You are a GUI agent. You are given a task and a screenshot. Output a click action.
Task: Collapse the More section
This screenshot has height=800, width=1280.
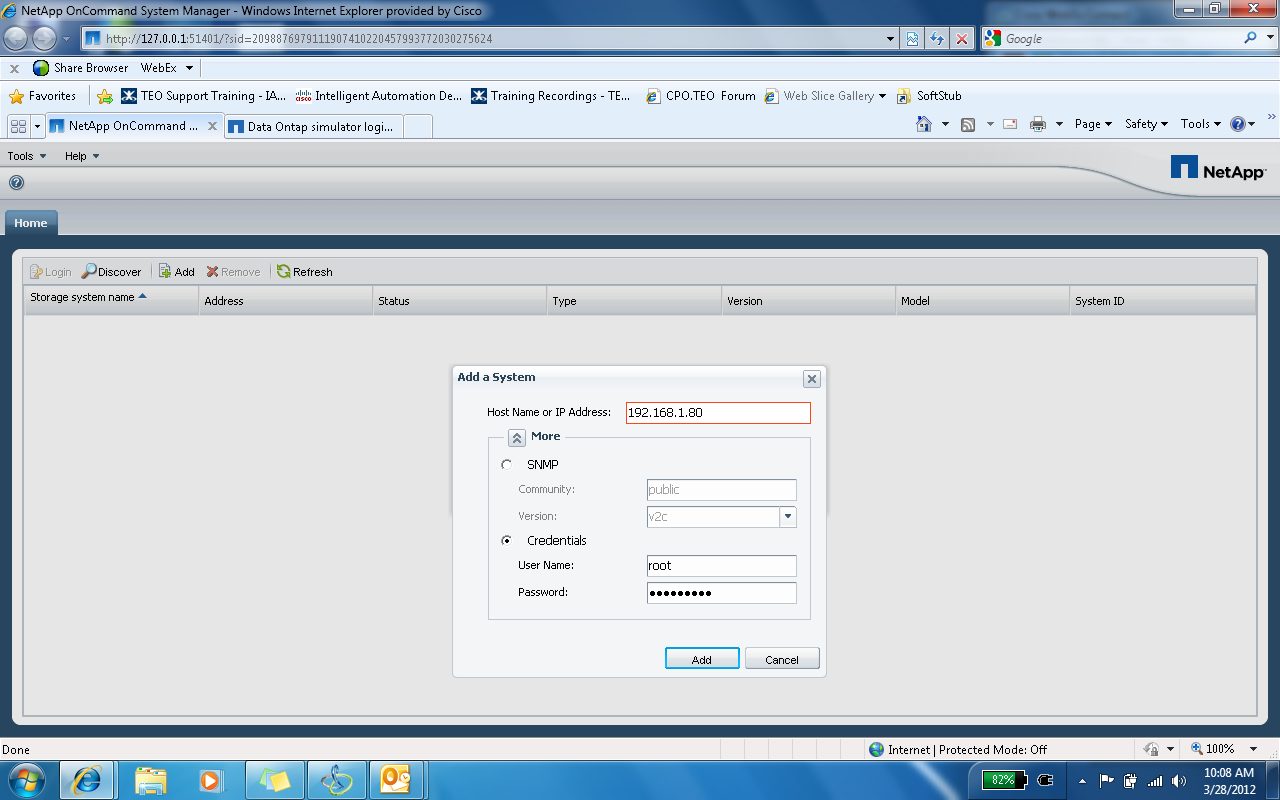pyautogui.click(x=517, y=438)
